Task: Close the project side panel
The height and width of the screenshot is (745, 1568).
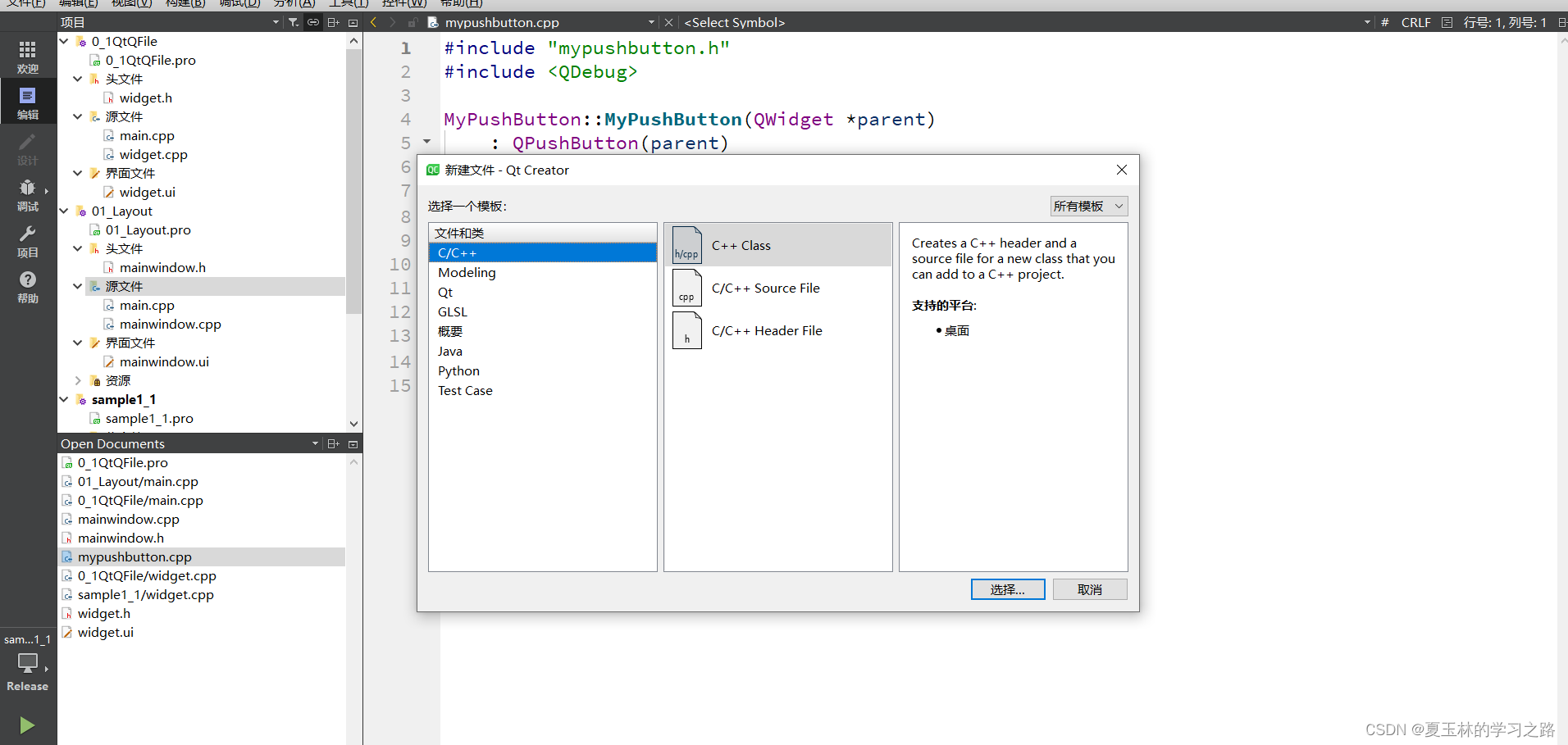Action: point(353,22)
